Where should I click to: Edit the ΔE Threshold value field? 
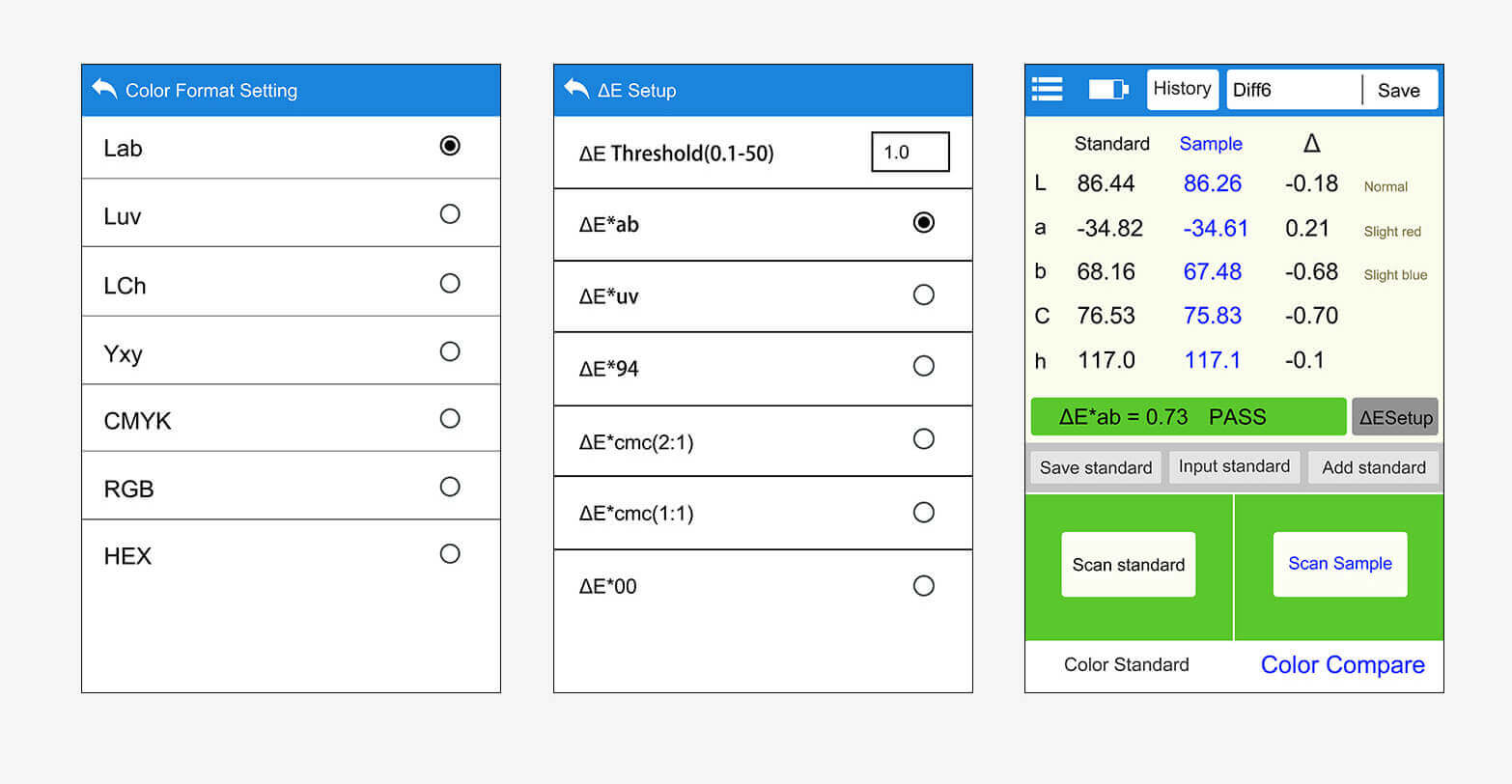910,152
